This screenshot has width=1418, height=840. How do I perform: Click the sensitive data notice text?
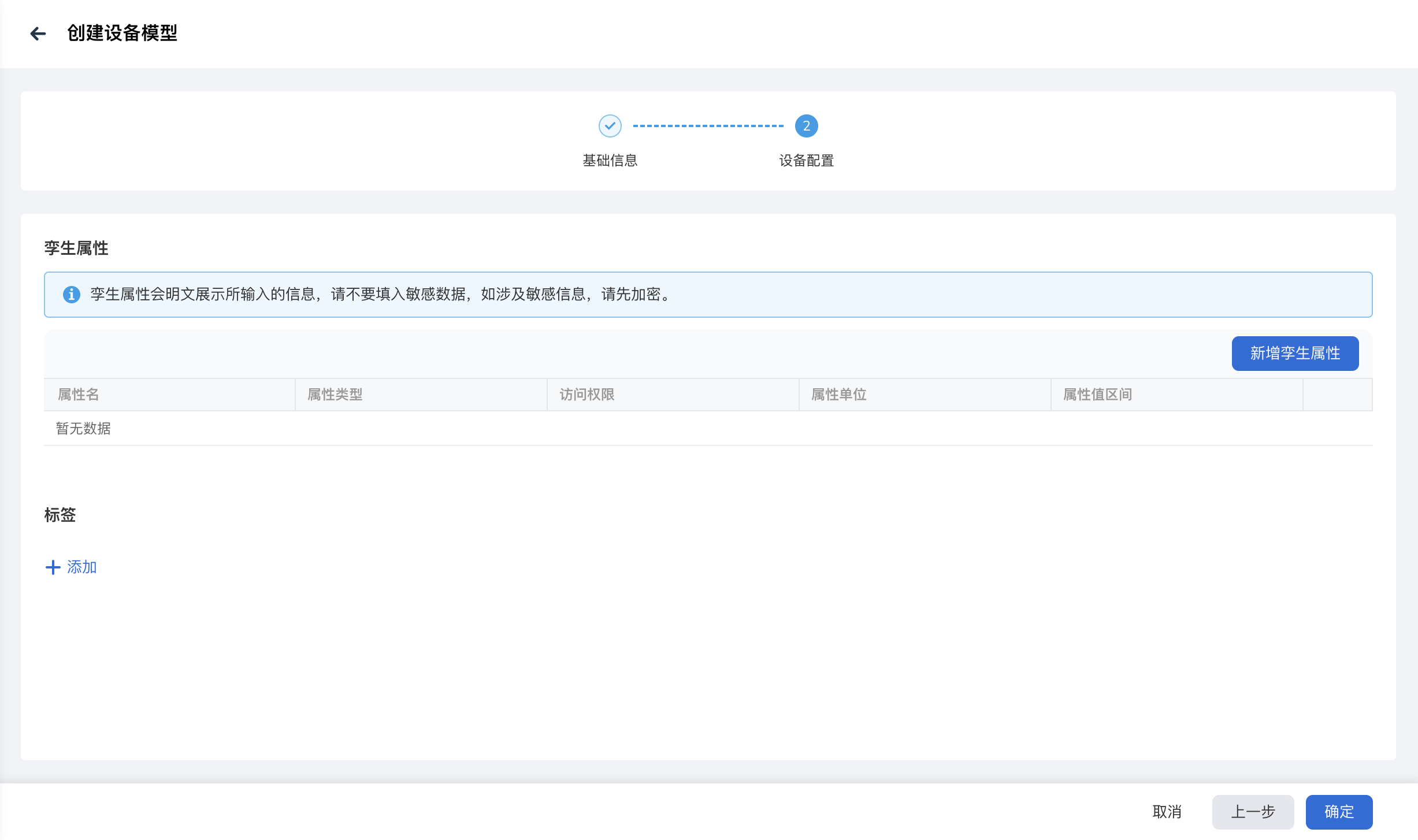(x=381, y=295)
